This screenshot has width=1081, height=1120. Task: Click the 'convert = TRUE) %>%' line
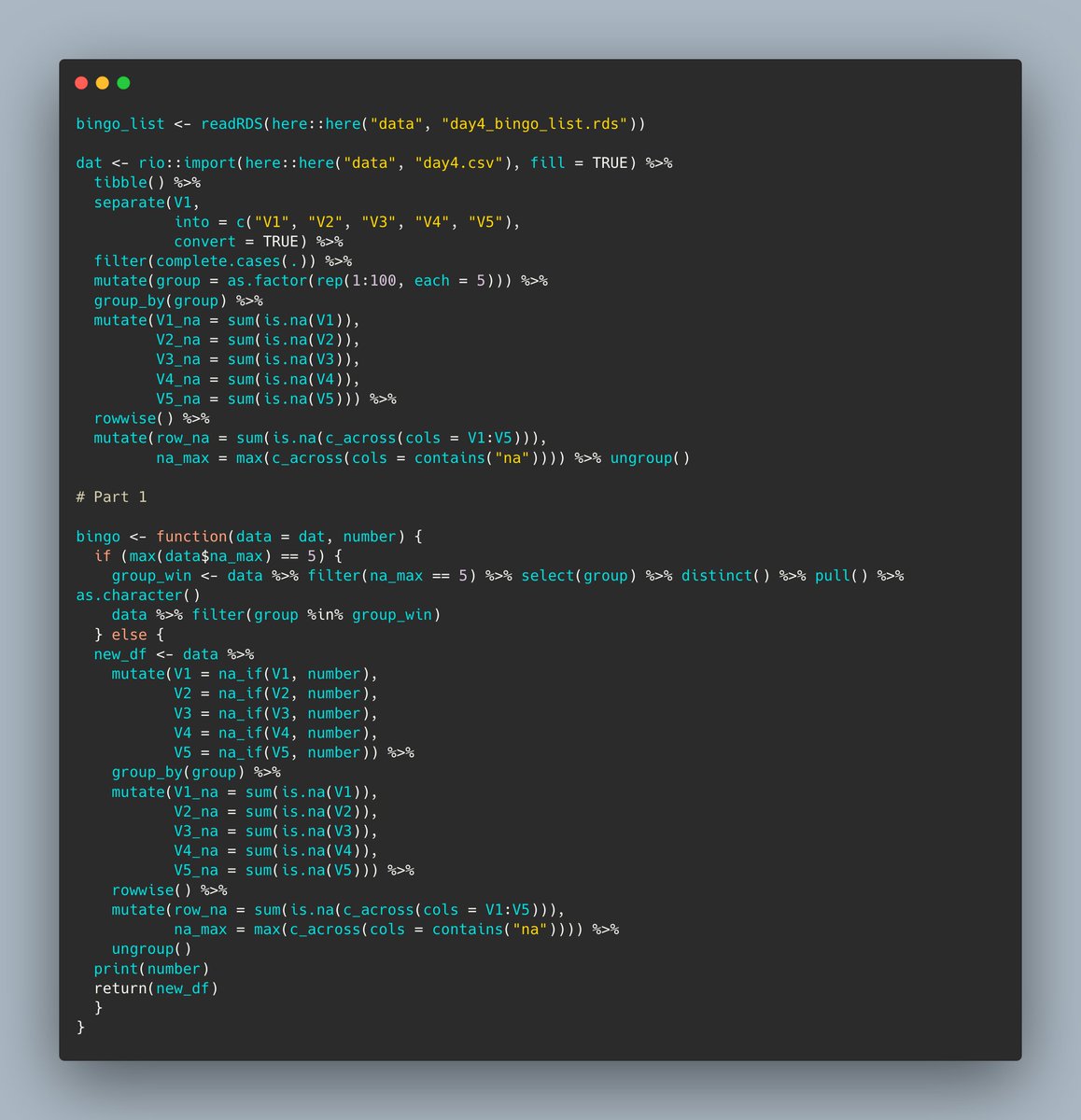[259, 241]
